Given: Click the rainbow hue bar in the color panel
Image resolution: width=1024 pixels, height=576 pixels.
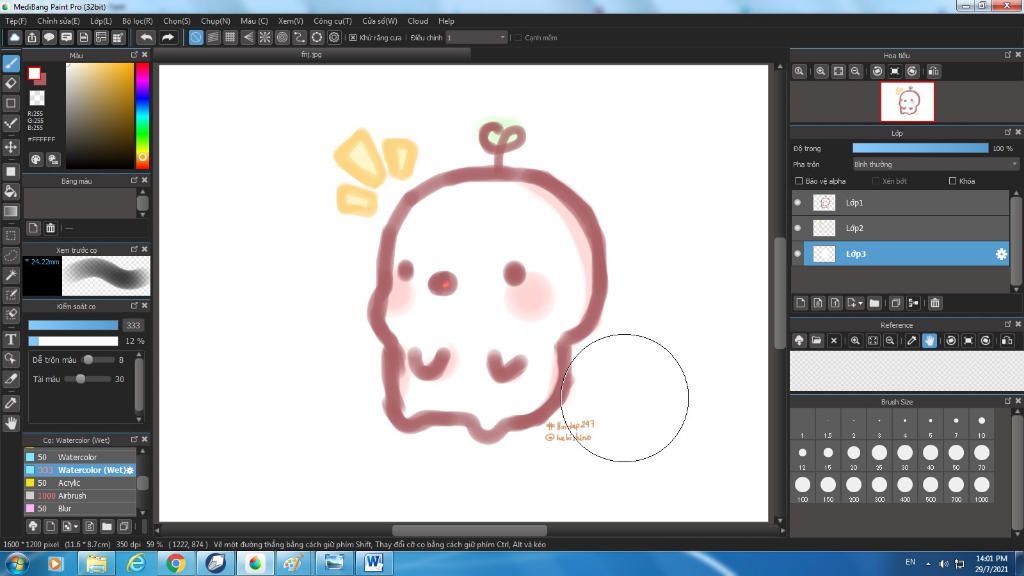Looking at the screenshot, I should pyautogui.click(x=142, y=115).
